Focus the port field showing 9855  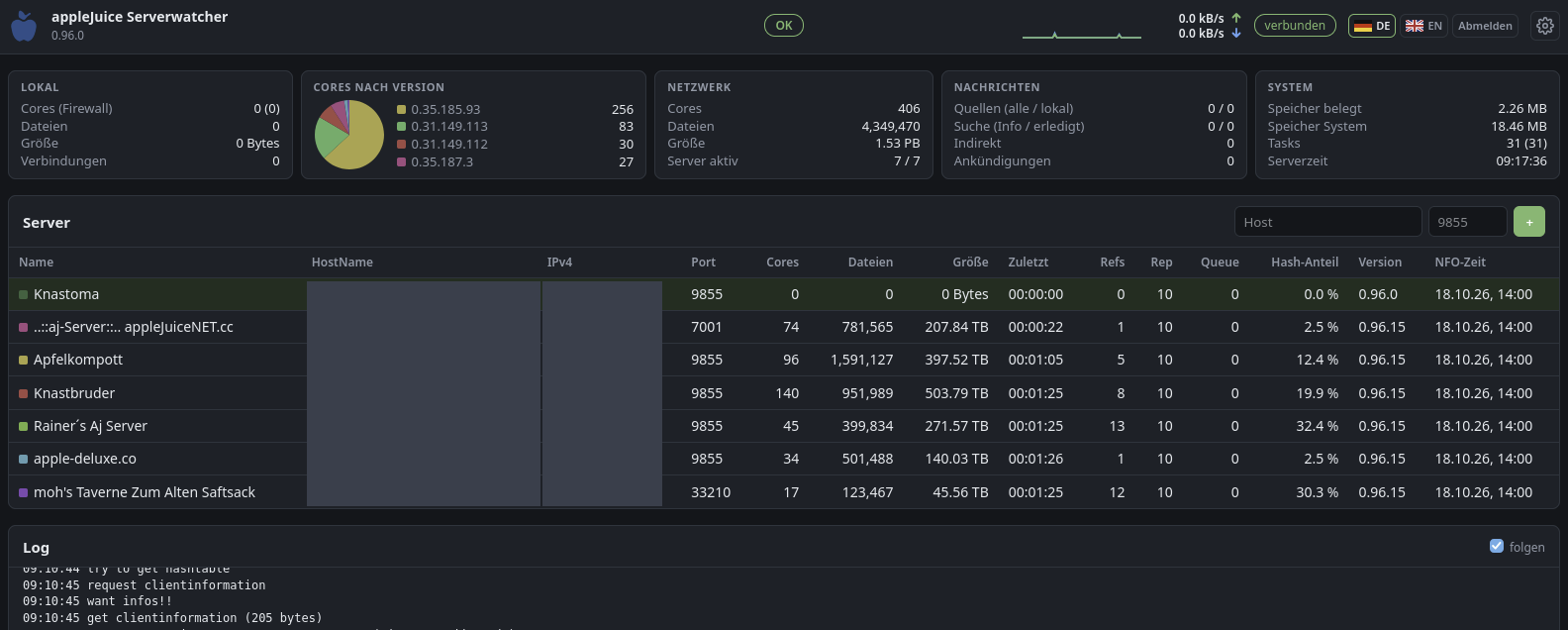(1467, 222)
